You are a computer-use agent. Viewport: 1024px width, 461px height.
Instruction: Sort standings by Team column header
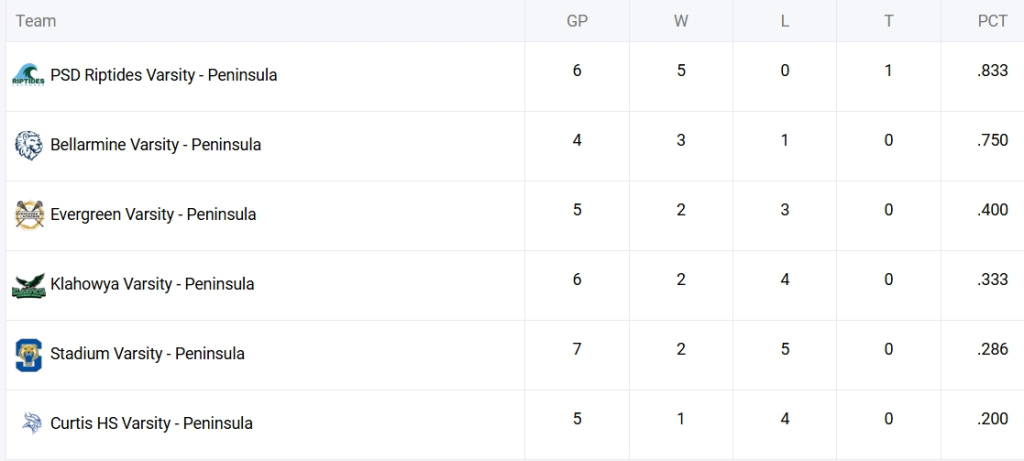(36, 21)
